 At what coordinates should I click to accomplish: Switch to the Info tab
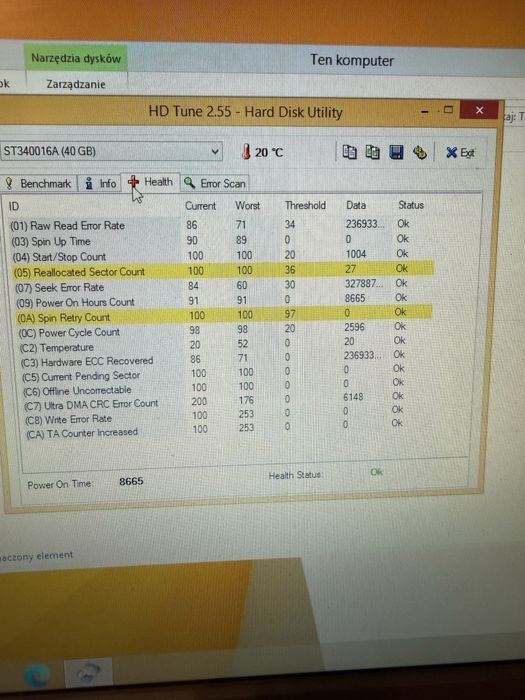(100, 183)
